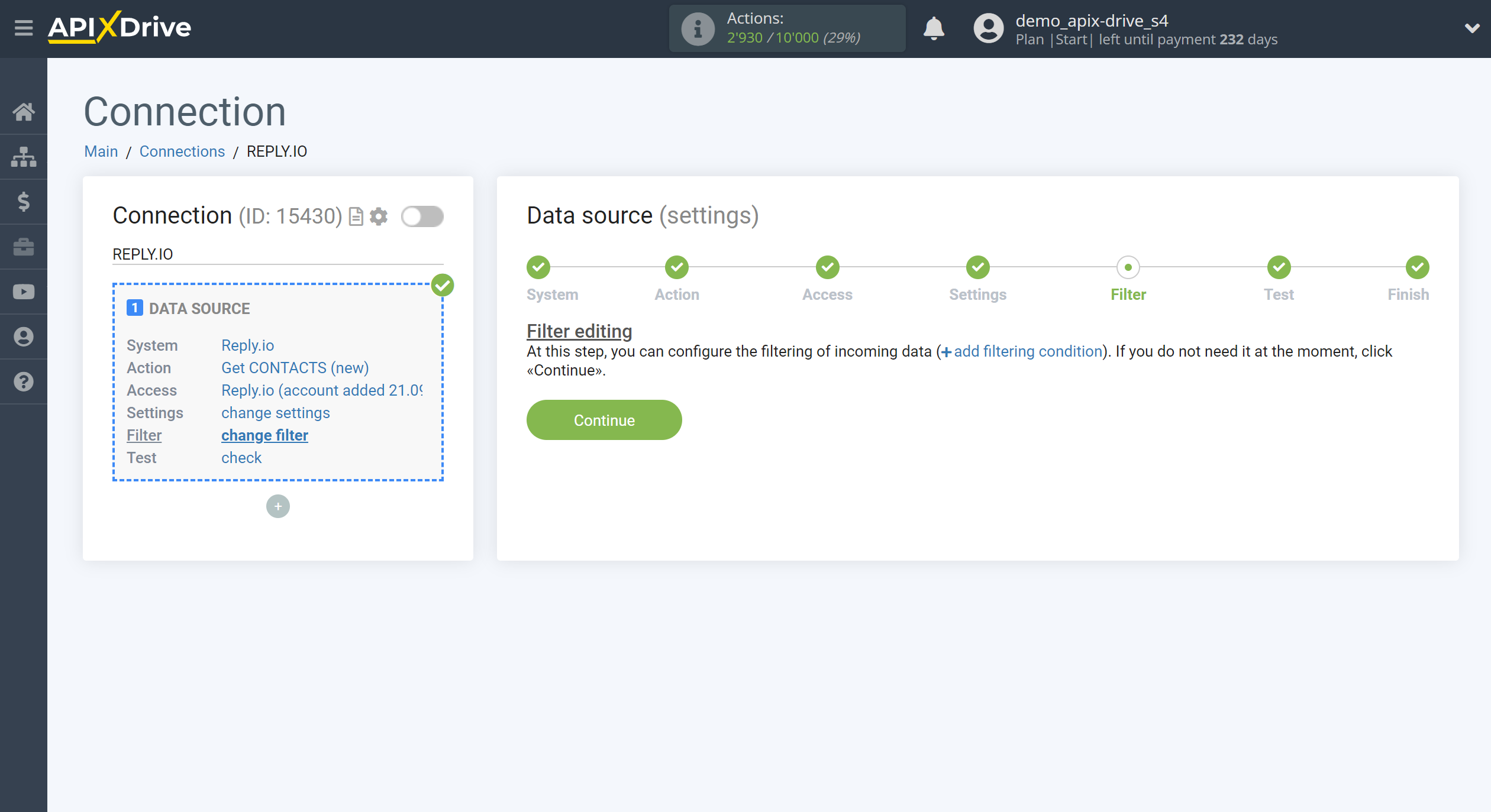Click the Connections breadcrumb link
The image size is (1491, 812).
pos(181,151)
